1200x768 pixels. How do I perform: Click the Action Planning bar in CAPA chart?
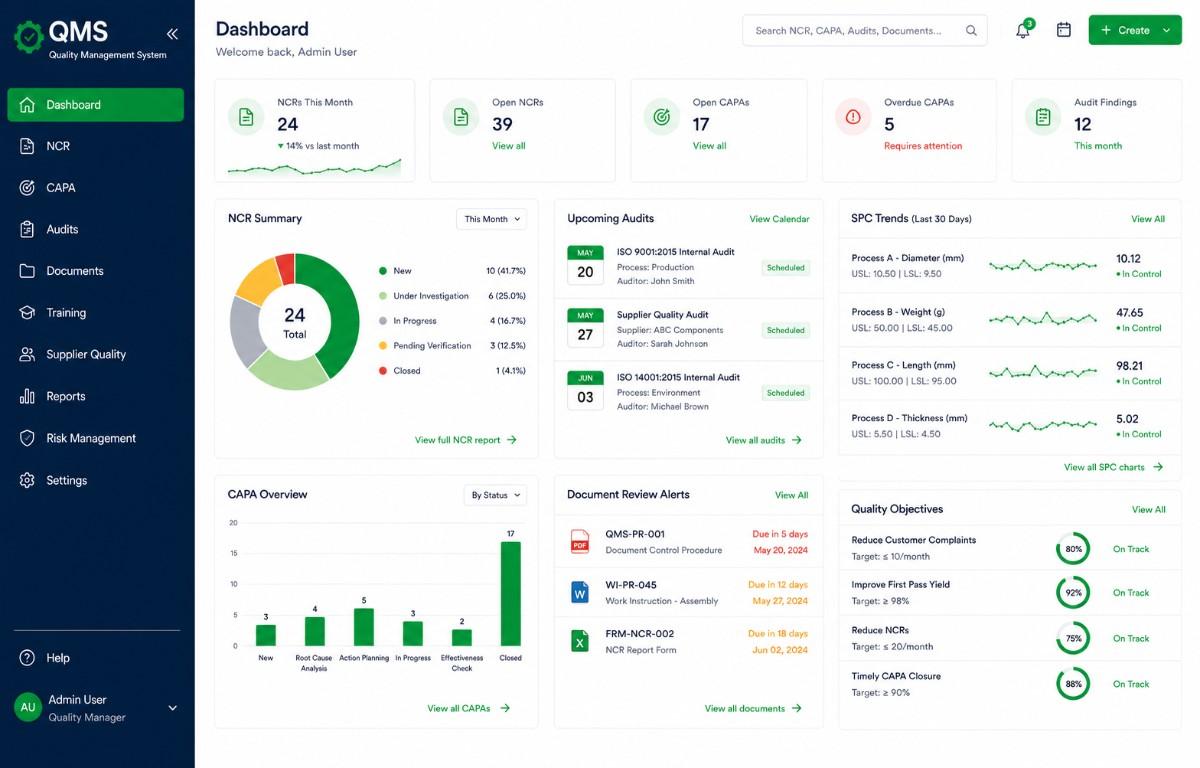coord(364,627)
